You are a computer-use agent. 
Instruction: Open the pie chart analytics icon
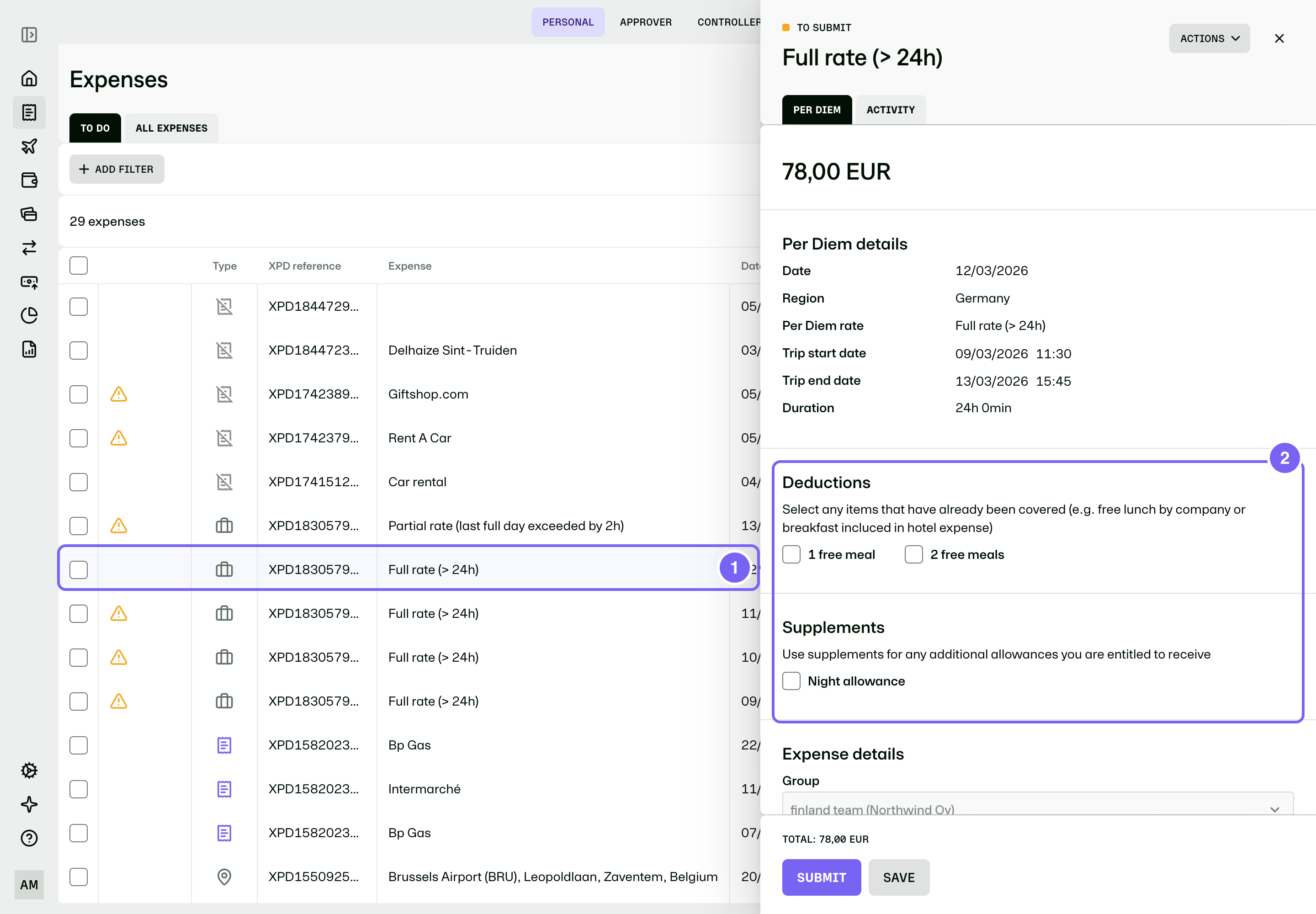[29, 315]
